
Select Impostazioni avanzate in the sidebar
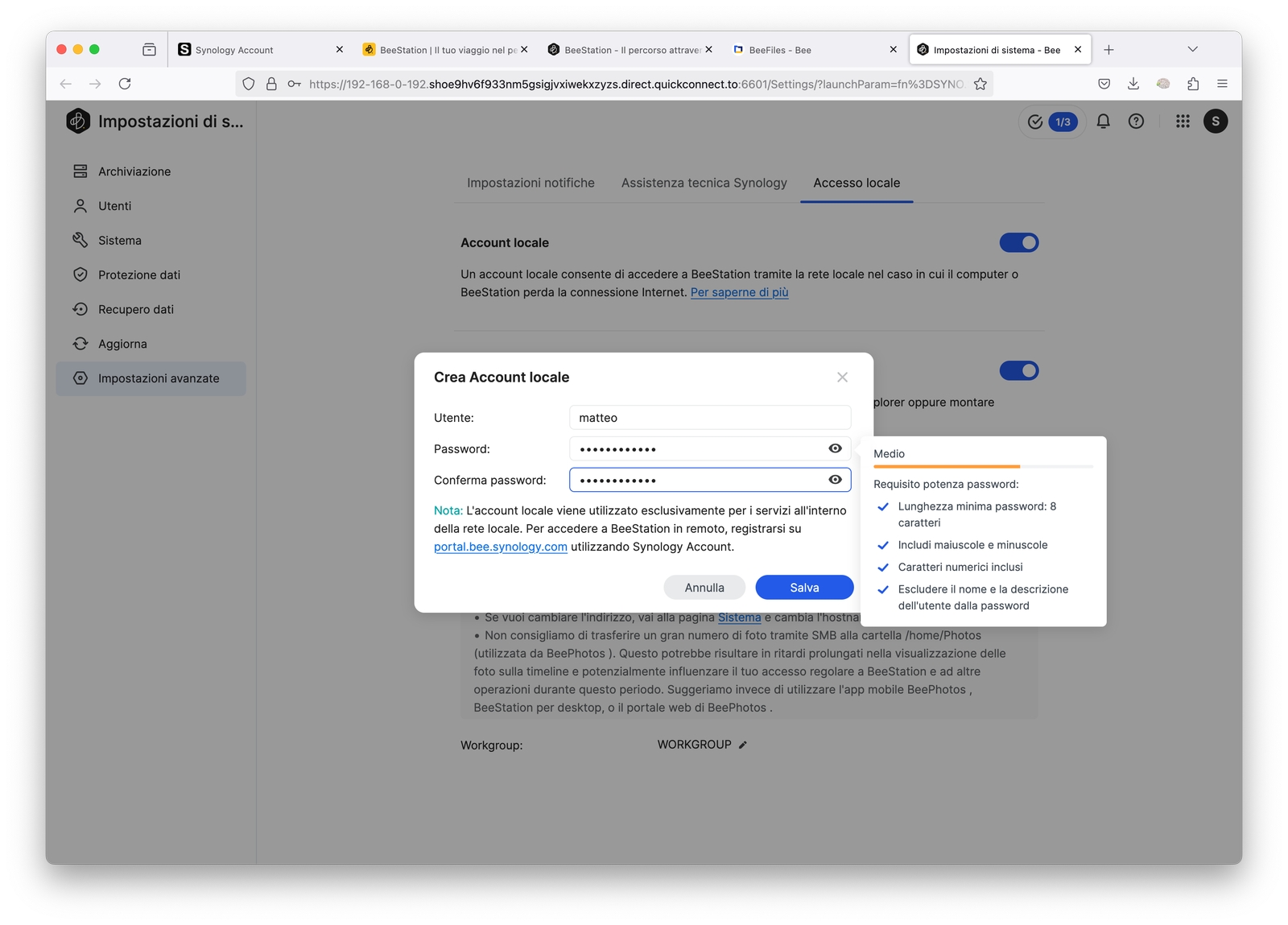click(151, 378)
